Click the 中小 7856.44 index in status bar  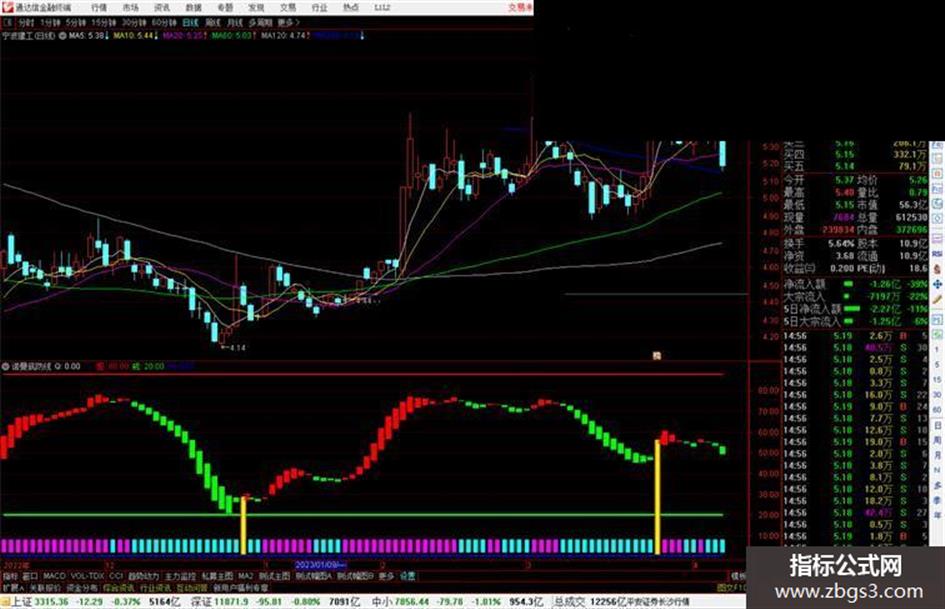pos(400,602)
